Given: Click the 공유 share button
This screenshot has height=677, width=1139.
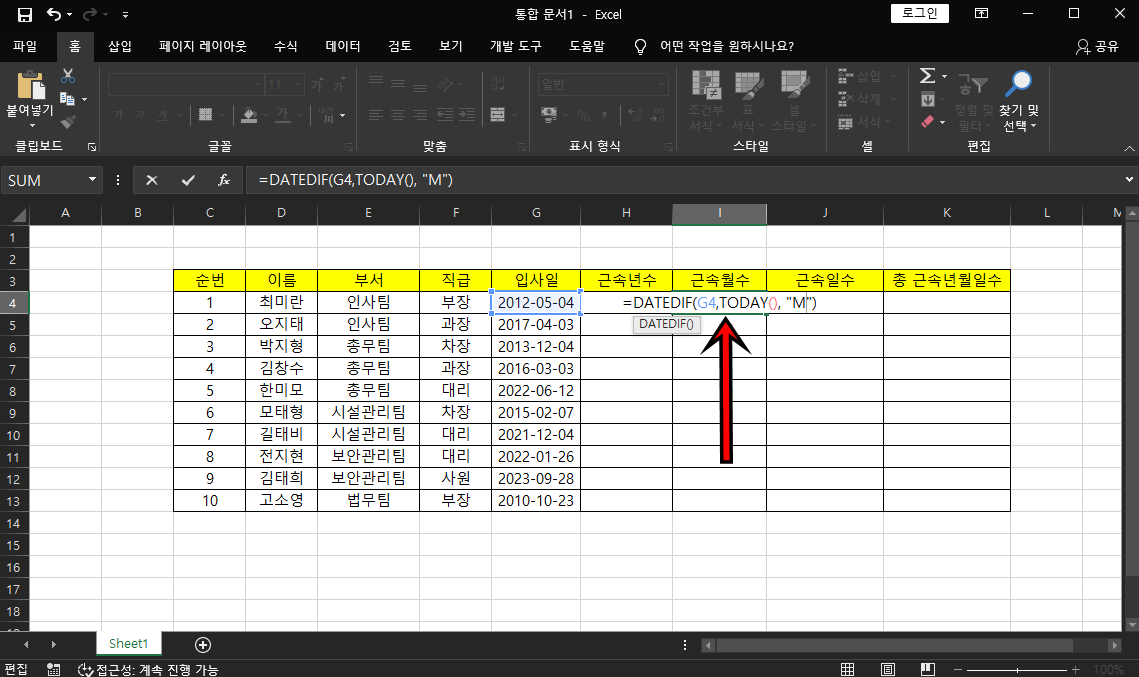Looking at the screenshot, I should coord(1097,46).
